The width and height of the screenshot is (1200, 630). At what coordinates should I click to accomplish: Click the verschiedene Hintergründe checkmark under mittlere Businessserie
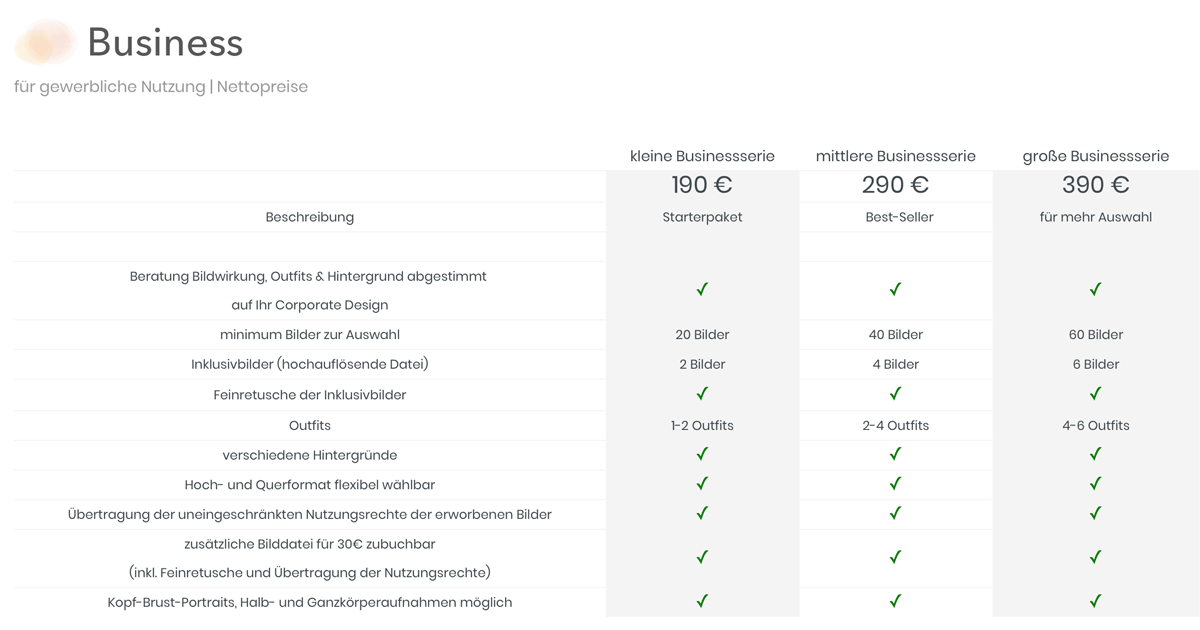(895, 453)
